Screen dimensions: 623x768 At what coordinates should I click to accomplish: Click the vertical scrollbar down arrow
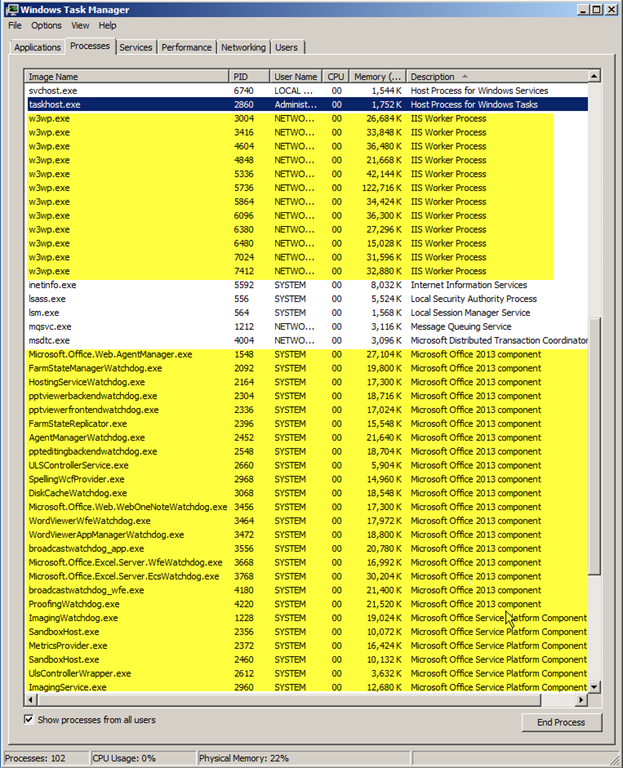(594, 687)
